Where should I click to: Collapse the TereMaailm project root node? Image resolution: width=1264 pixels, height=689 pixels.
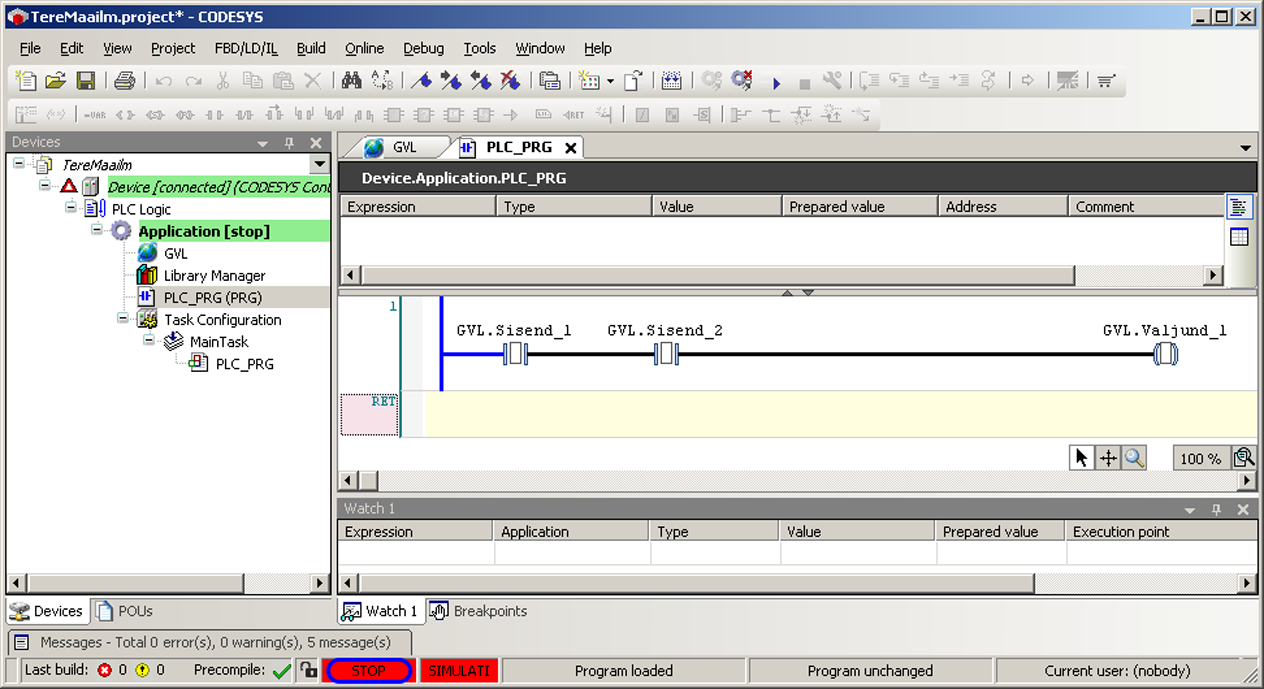(x=19, y=164)
